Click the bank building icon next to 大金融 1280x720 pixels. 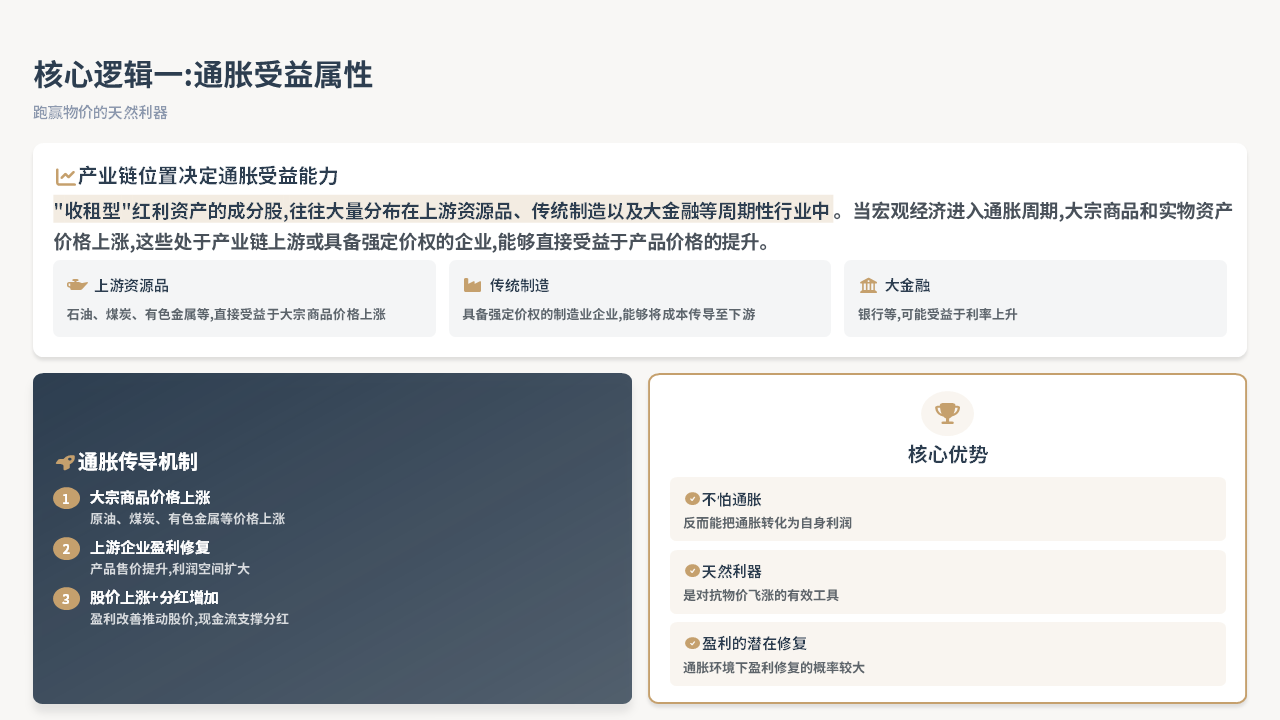tap(868, 286)
